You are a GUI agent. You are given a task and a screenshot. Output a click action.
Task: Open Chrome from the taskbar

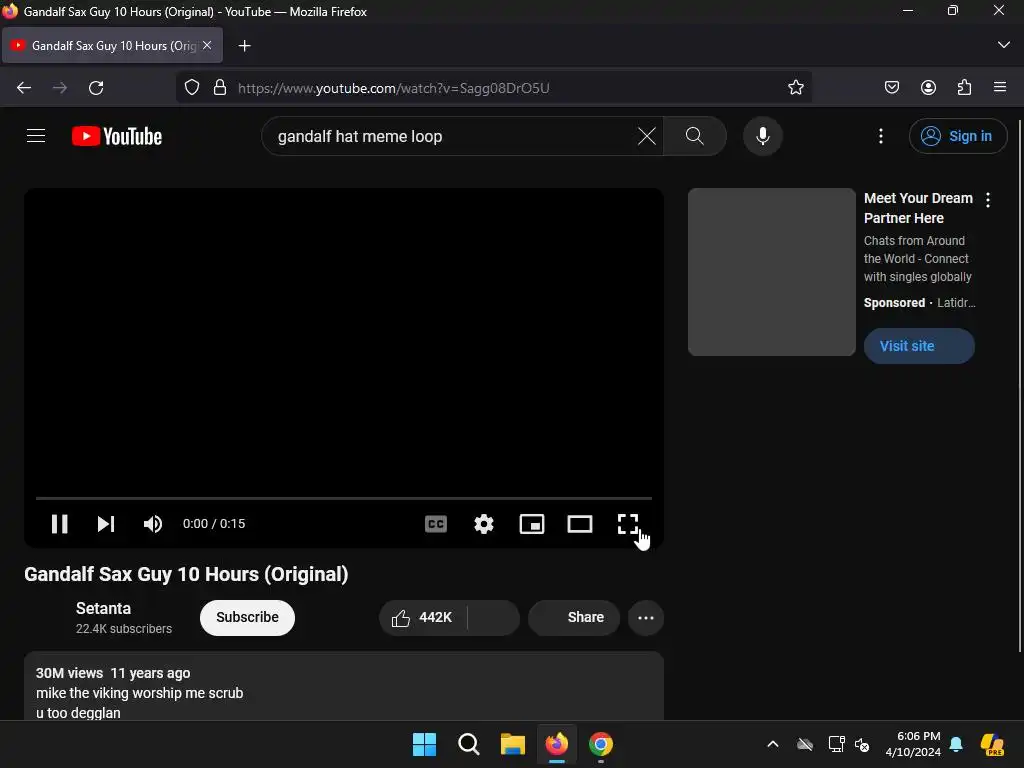(601, 744)
